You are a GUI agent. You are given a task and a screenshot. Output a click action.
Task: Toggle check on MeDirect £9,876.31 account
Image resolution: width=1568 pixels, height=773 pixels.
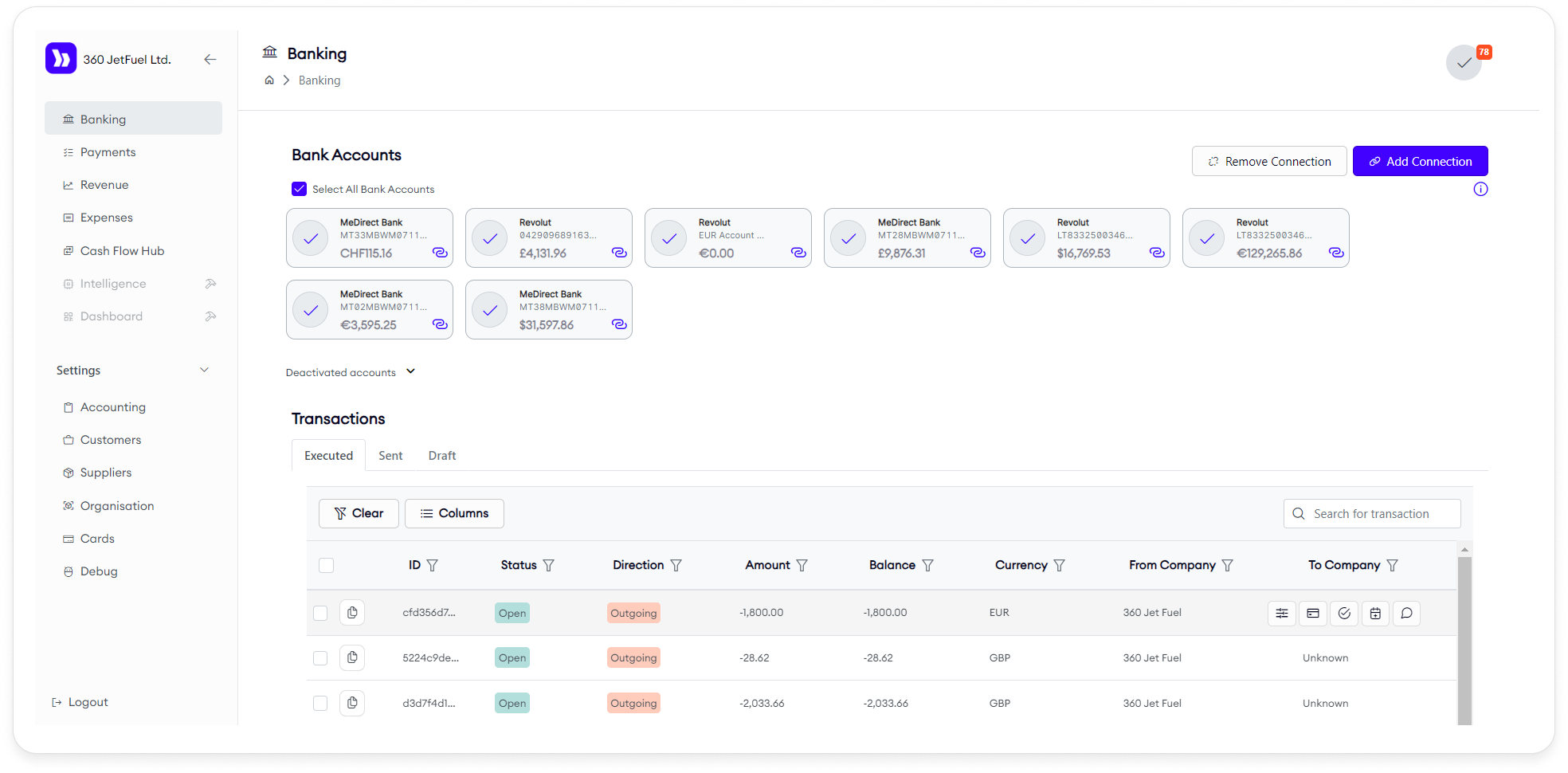(849, 238)
